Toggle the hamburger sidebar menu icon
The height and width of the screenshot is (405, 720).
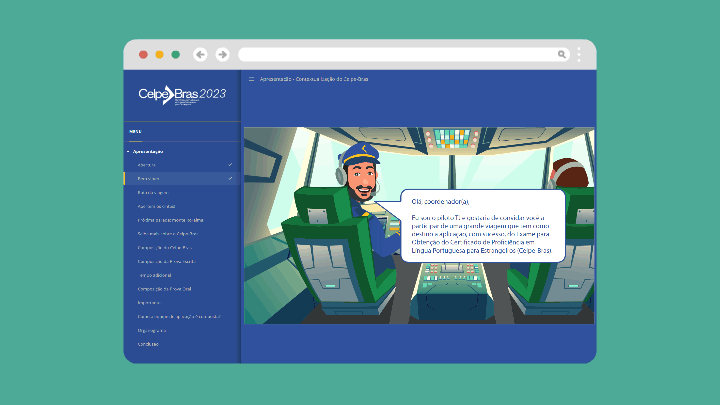click(250, 78)
